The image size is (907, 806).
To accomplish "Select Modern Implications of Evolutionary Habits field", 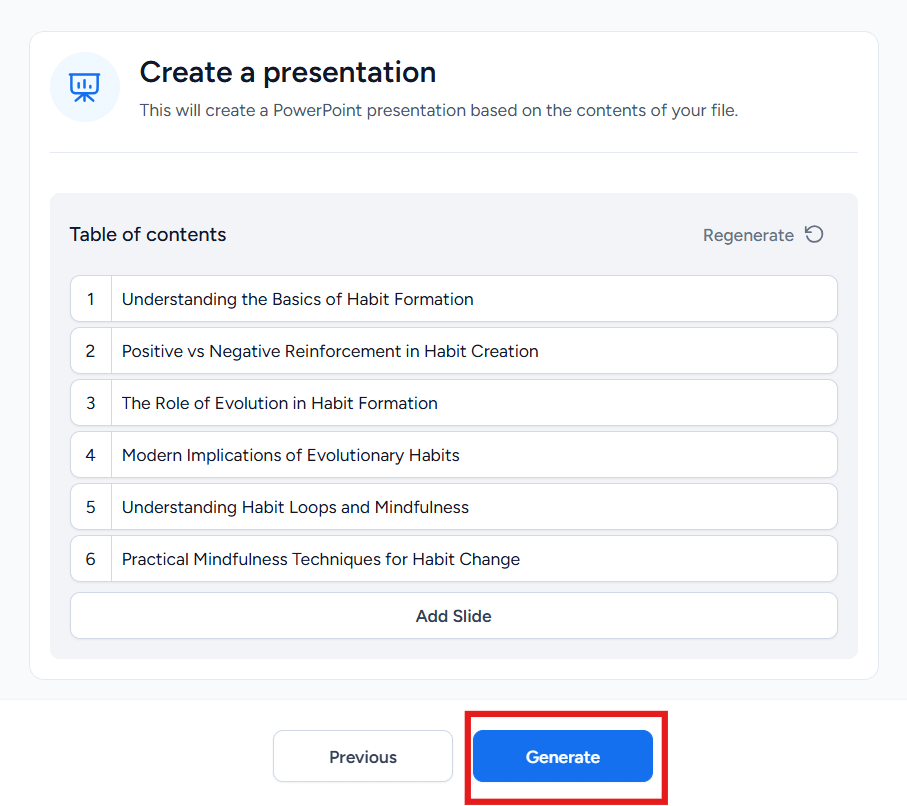I will pyautogui.click(x=474, y=455).
